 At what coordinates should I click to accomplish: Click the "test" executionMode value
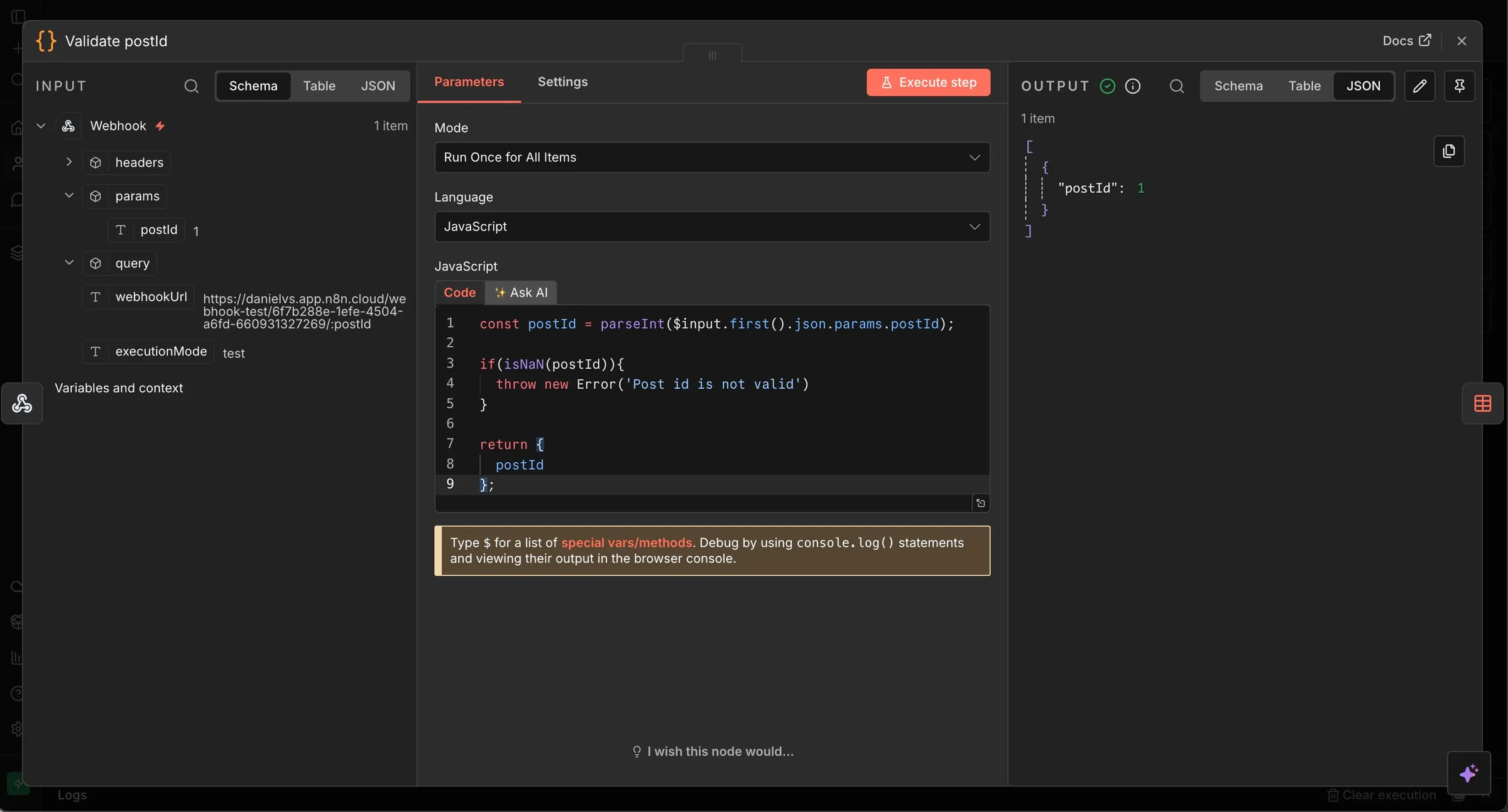click(x=234, y=353)
